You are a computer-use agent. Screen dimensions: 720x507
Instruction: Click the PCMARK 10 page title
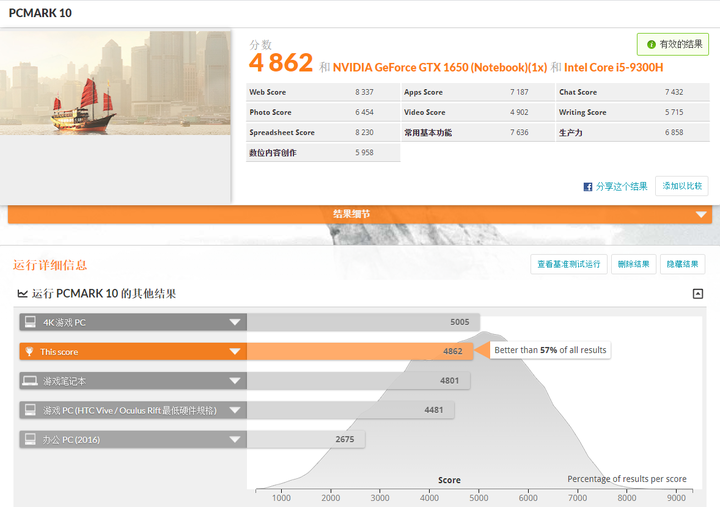click(40, 13)
